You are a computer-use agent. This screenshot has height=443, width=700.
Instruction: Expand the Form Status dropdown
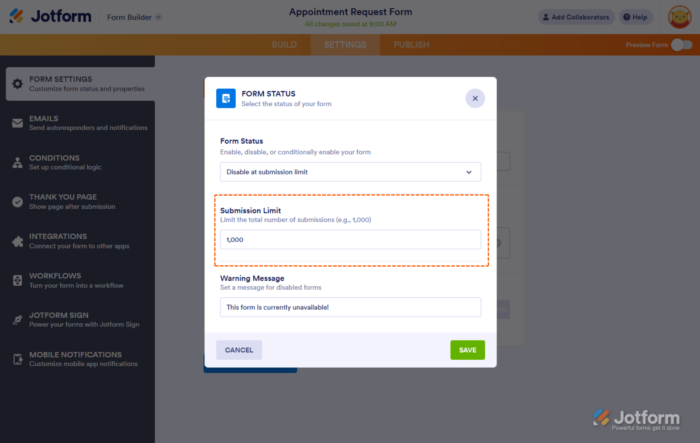click(350, 172)
